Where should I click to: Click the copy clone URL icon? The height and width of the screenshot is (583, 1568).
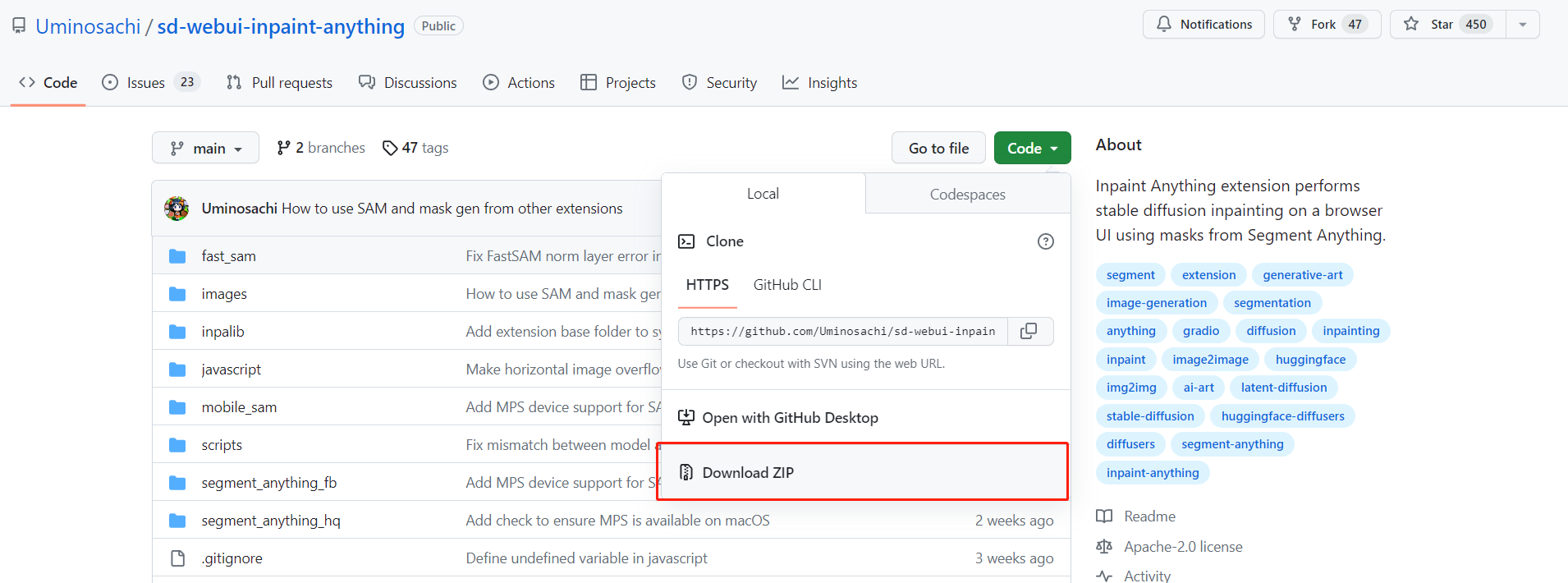click(x=1029, y=331)
